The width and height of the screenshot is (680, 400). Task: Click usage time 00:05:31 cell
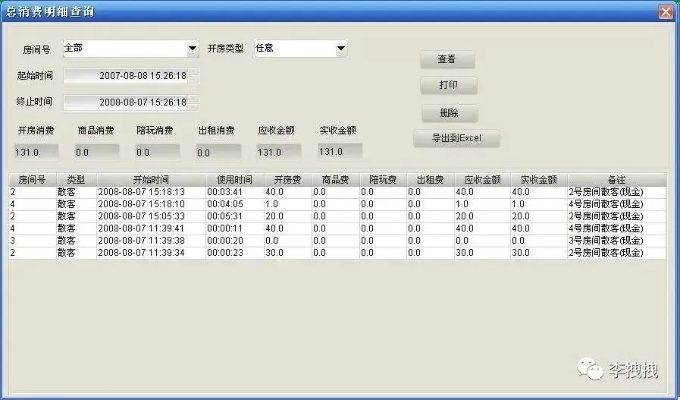click(235, 216)
